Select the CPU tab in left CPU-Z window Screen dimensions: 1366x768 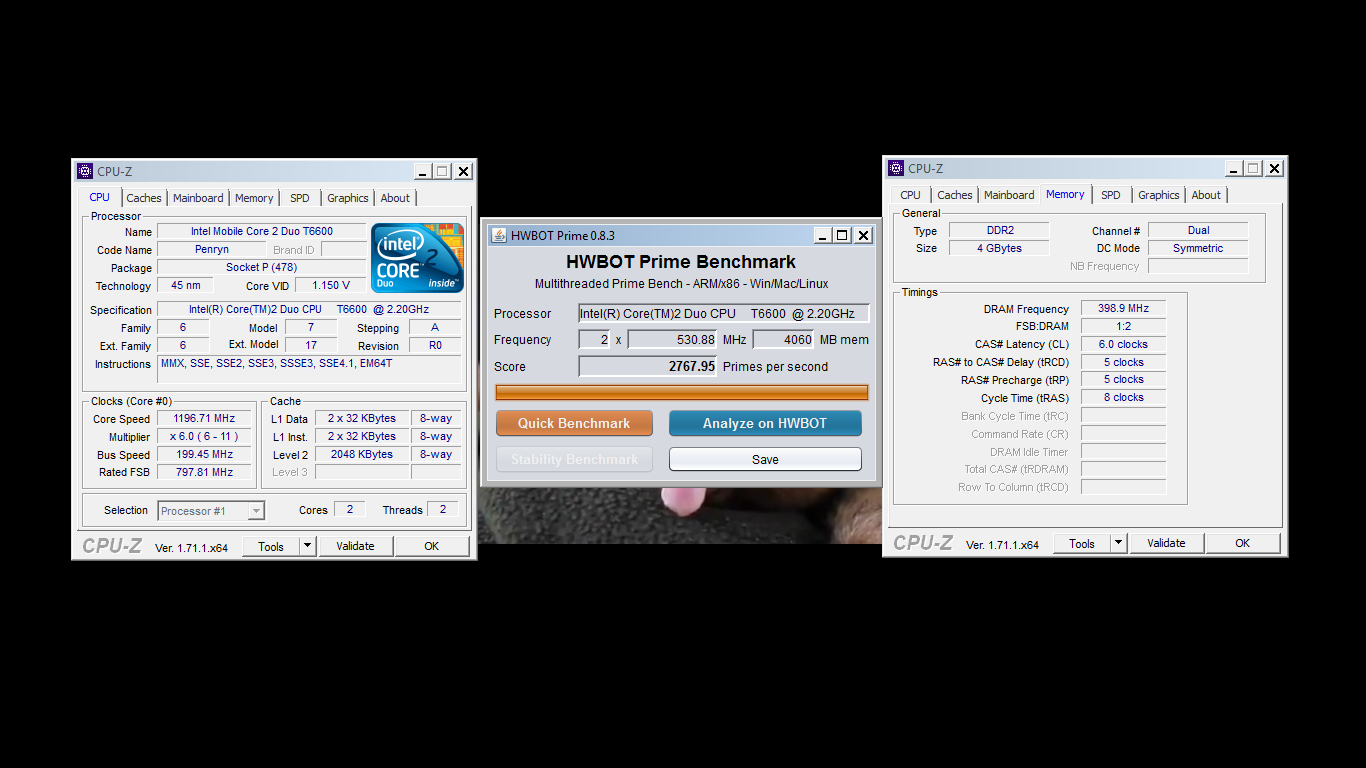click(x=100, y=197)
